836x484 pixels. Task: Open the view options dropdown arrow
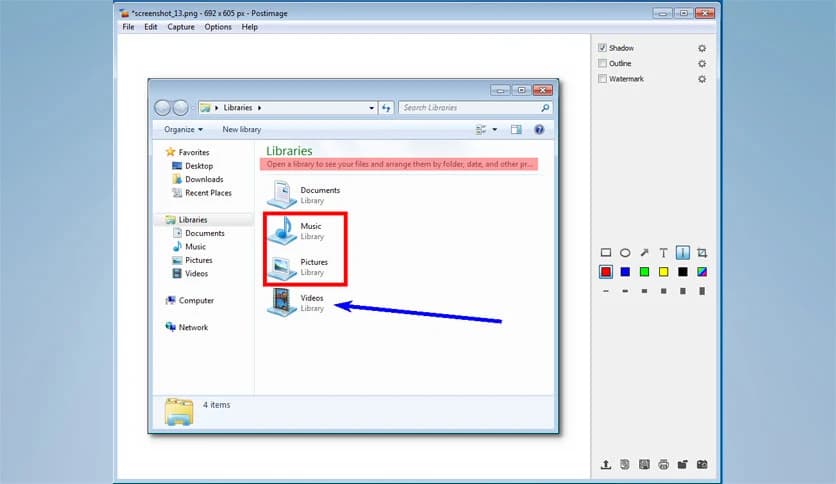(494, 130)
